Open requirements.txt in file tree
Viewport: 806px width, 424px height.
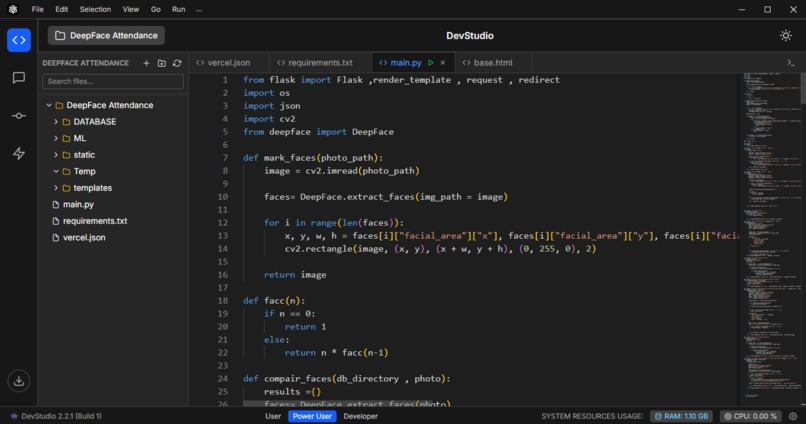[95, 221]
